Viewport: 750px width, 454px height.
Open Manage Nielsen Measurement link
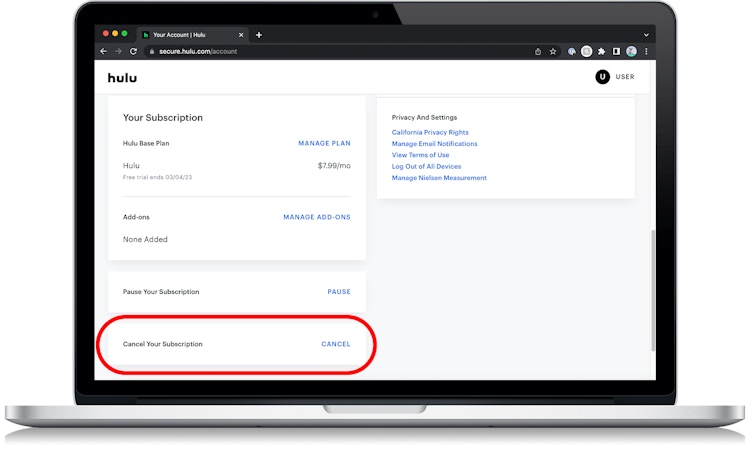(x=439, y=178)
